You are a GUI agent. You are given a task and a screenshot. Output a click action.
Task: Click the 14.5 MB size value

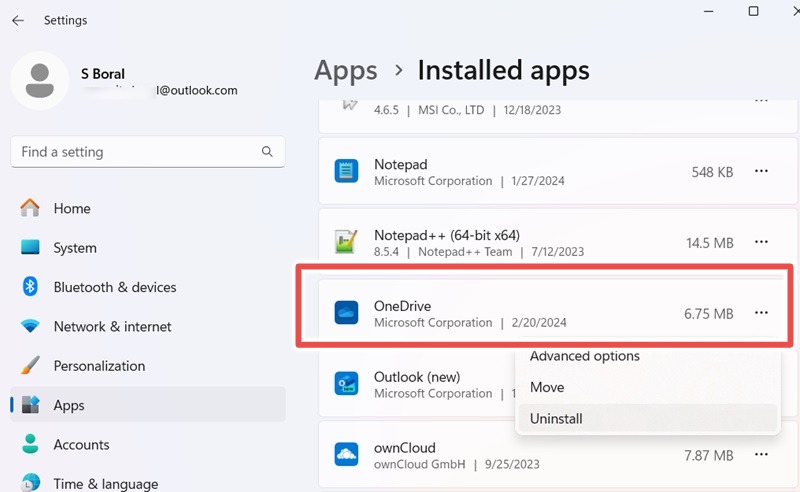point(710,243)
